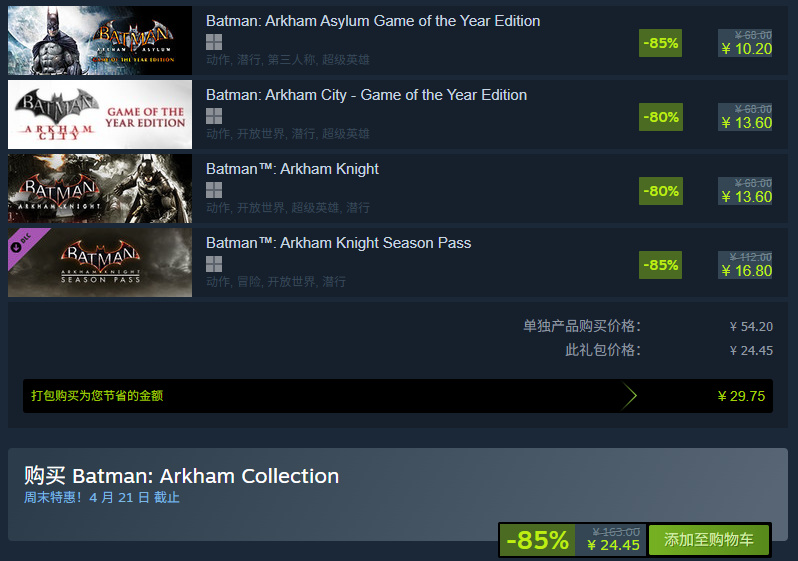Image resolution: width=798 pixels, height=561 pixels.
Task: Click the 购买 Batman: Arkham Collection heading
Action: (181, 476)
